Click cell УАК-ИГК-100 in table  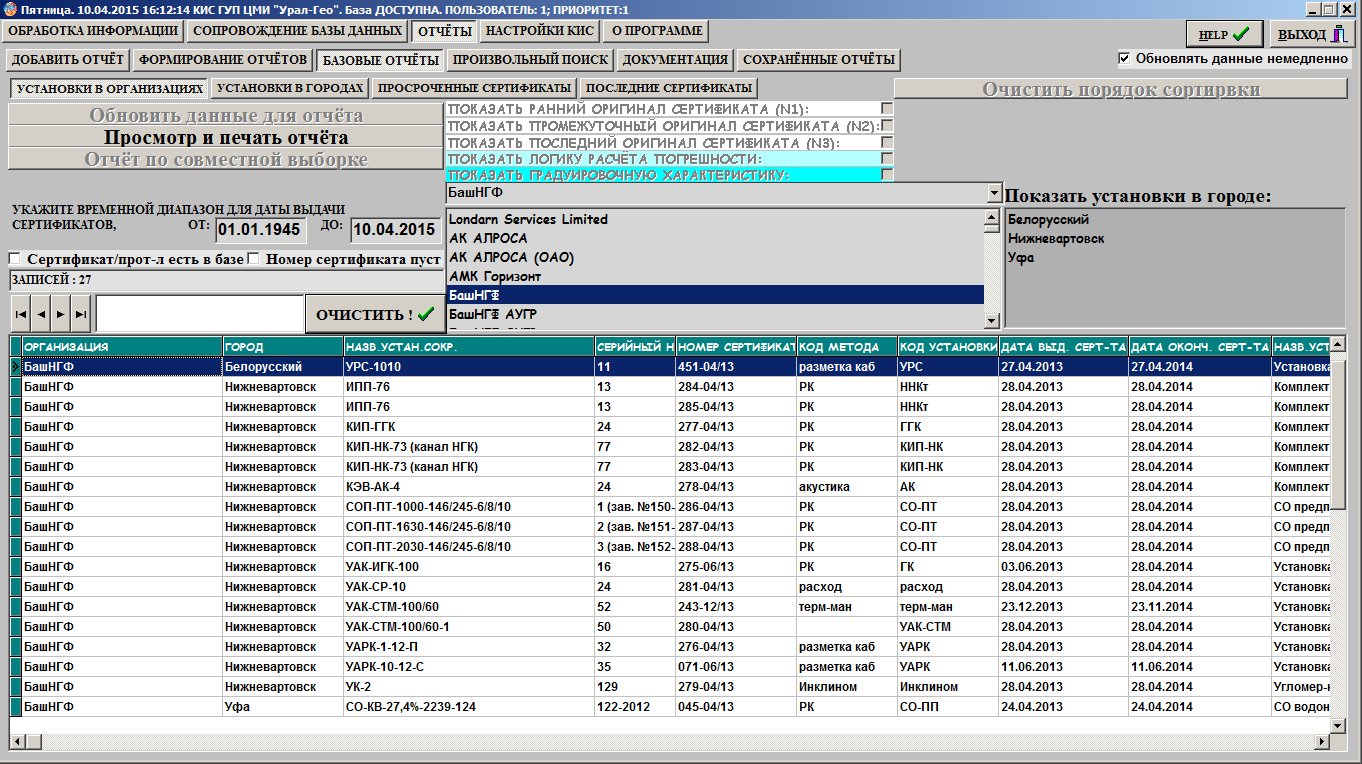point(468,567)
